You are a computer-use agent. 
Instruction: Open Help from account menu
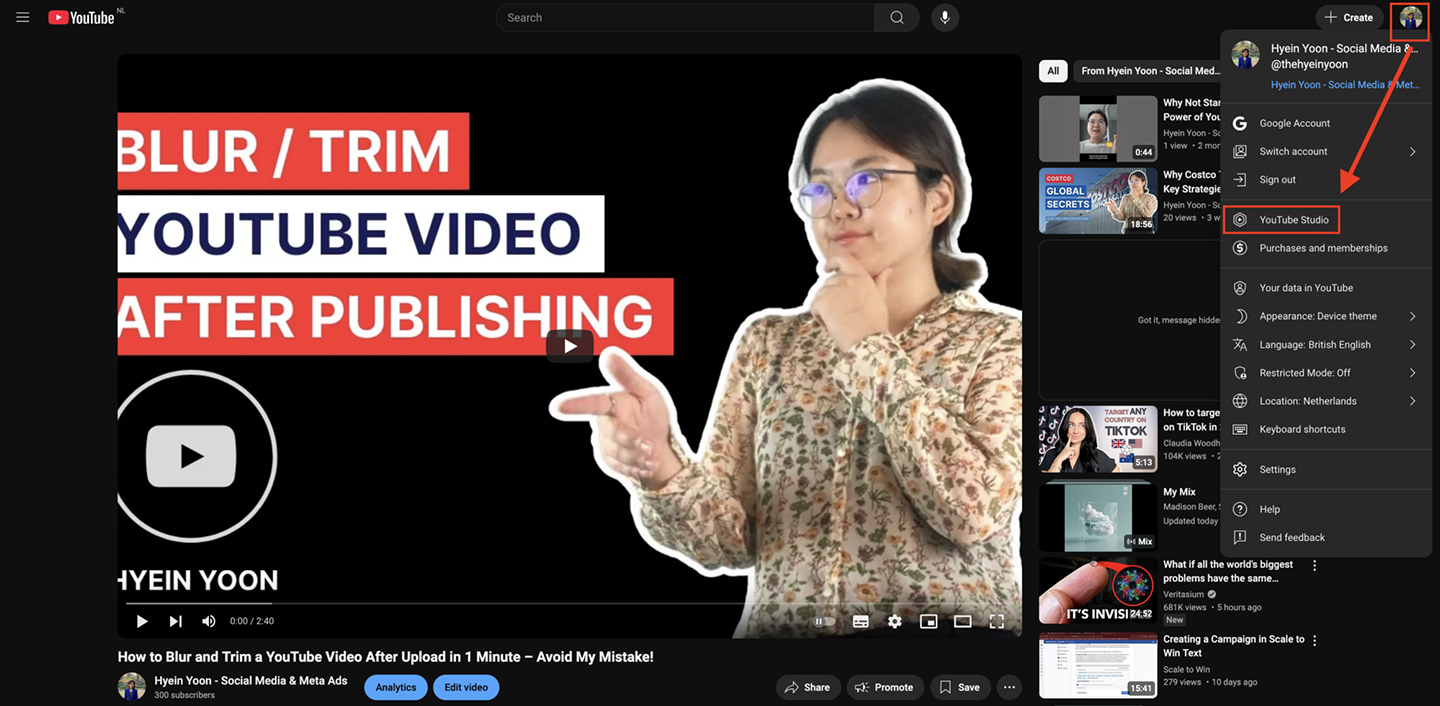(x=1326, y=509)
